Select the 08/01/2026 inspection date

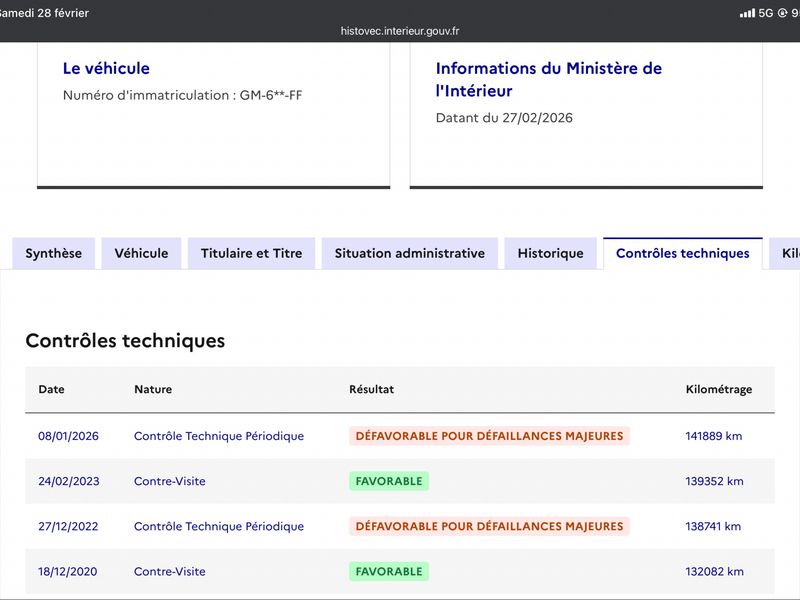[69, 436]
